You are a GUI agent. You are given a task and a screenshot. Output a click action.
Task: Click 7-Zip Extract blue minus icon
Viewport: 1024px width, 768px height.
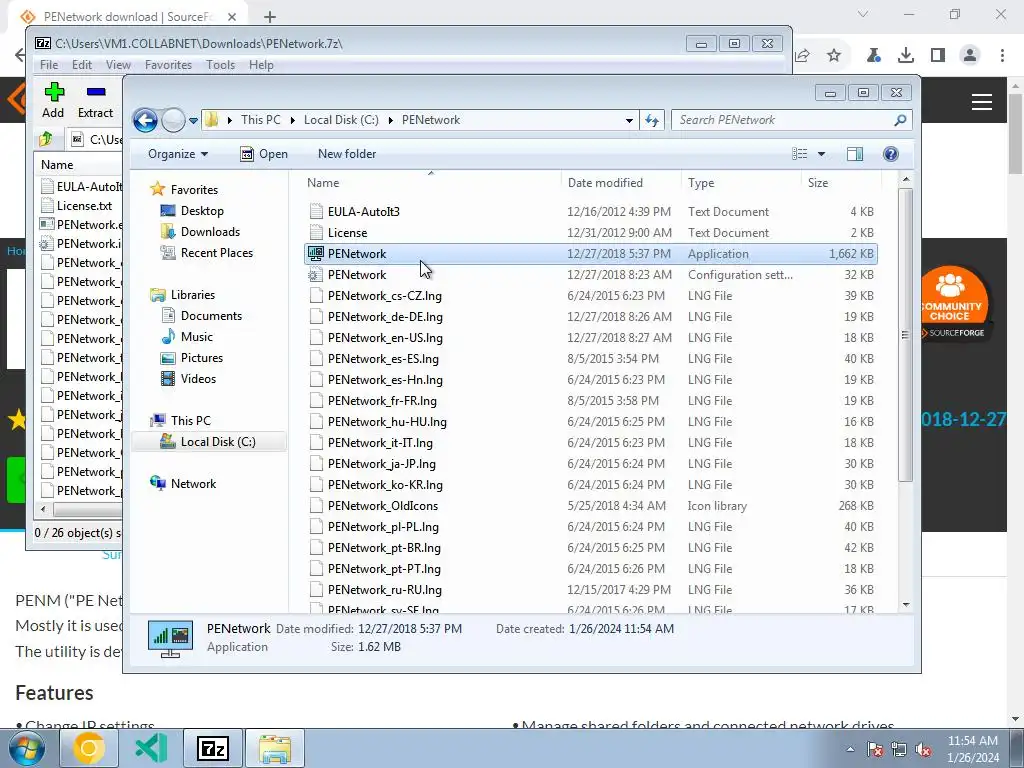(95, 92)
